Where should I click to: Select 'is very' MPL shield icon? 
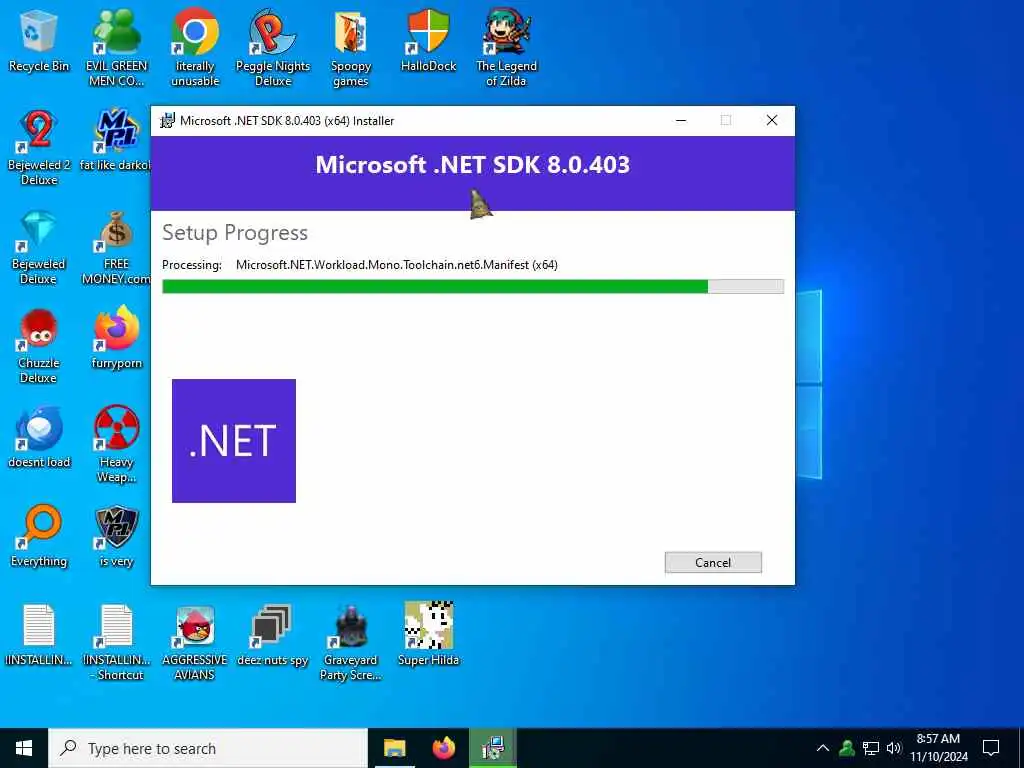(116, 537)
